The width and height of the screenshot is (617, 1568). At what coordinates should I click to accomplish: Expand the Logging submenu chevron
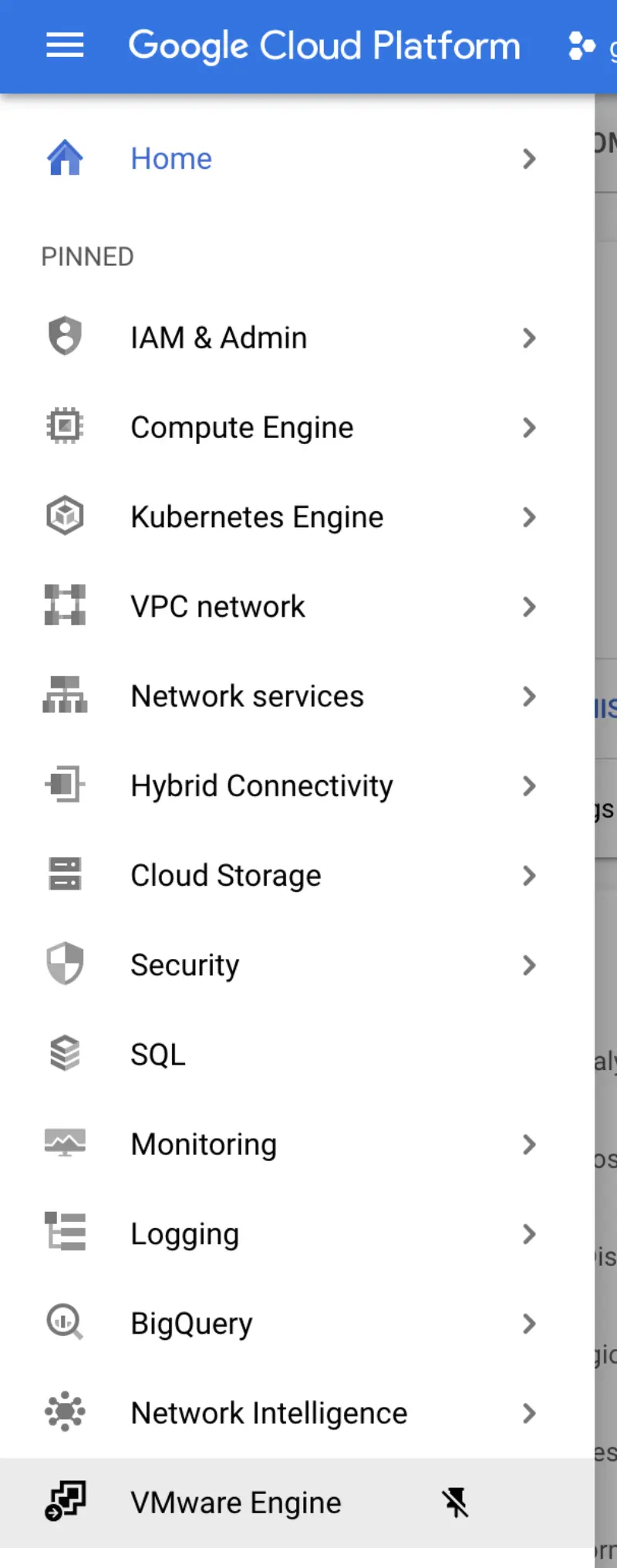[529, 1234]
